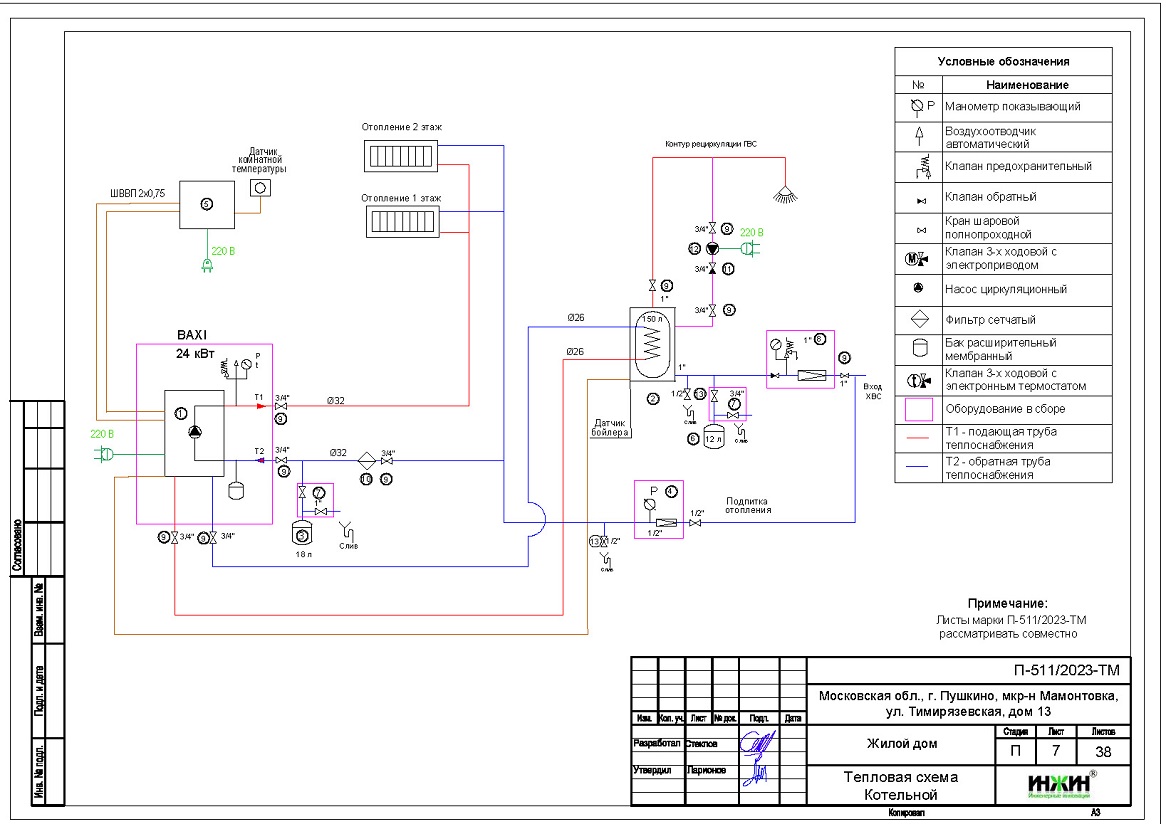Click the room temperature sensor symbol
This screenshot has height=824, width=1166.
click(260, 187)
